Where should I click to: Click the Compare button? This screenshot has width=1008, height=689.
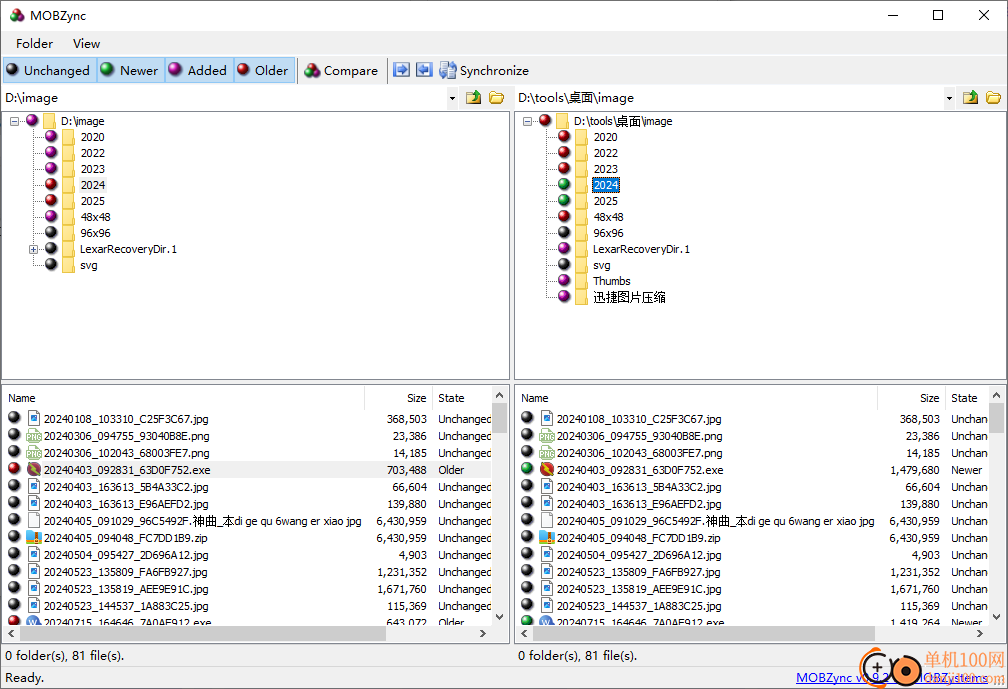pos(341,70)
